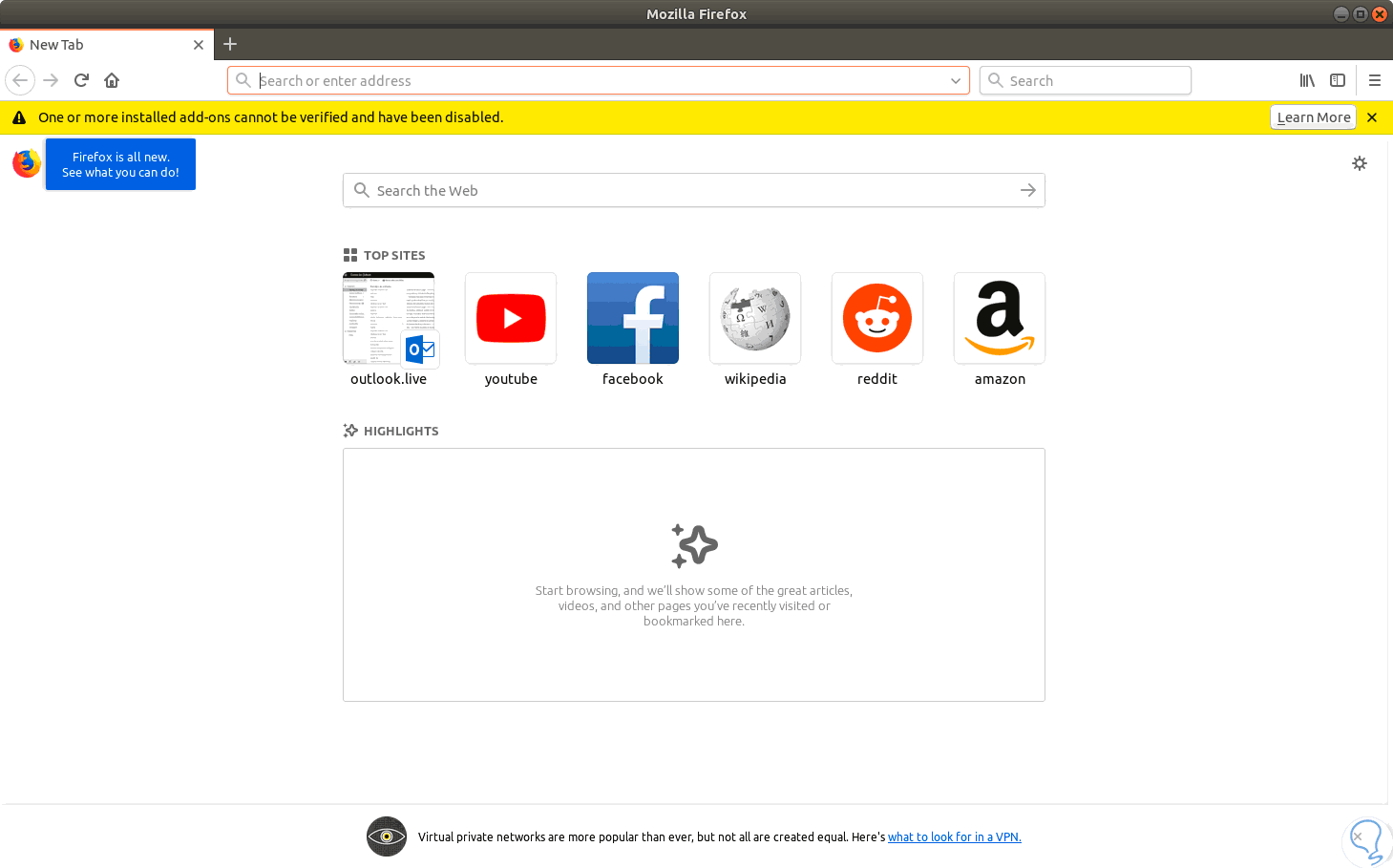Maximize the Firefox window
The width and height of the screenshot is (1393, 868).
coord(1360,13)
